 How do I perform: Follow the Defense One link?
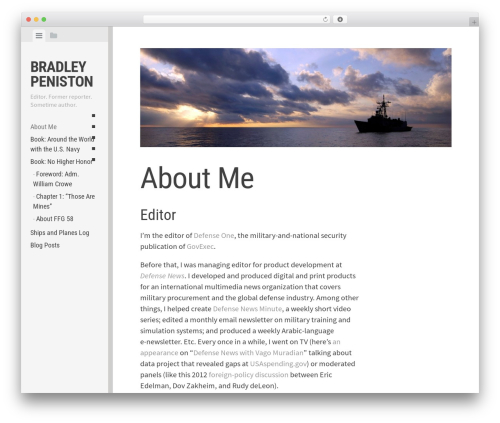click(x=214, y=235)
